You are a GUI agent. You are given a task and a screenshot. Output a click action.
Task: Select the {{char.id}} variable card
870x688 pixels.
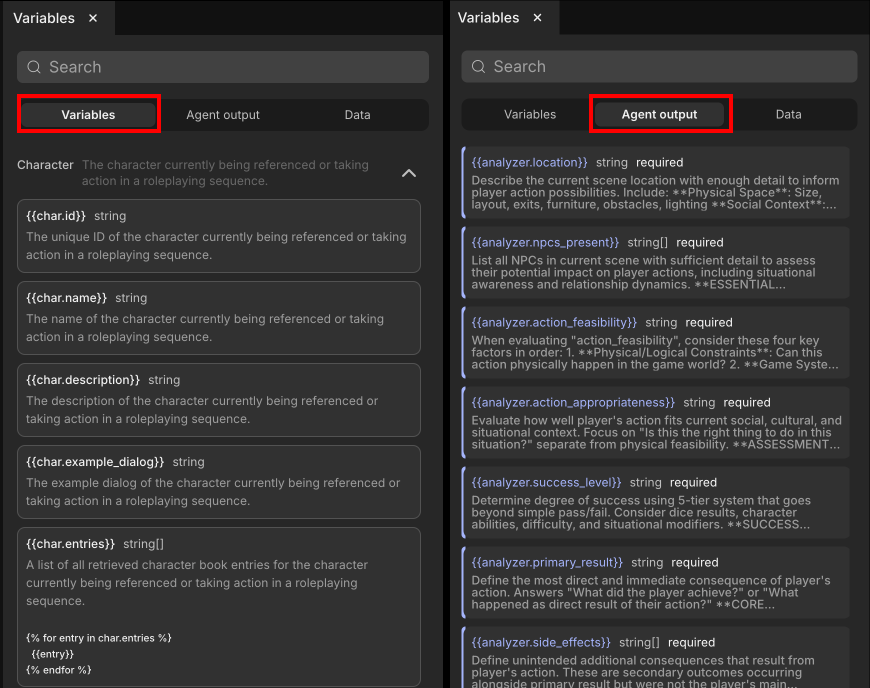pyautogui.click(x=218, y=236)
